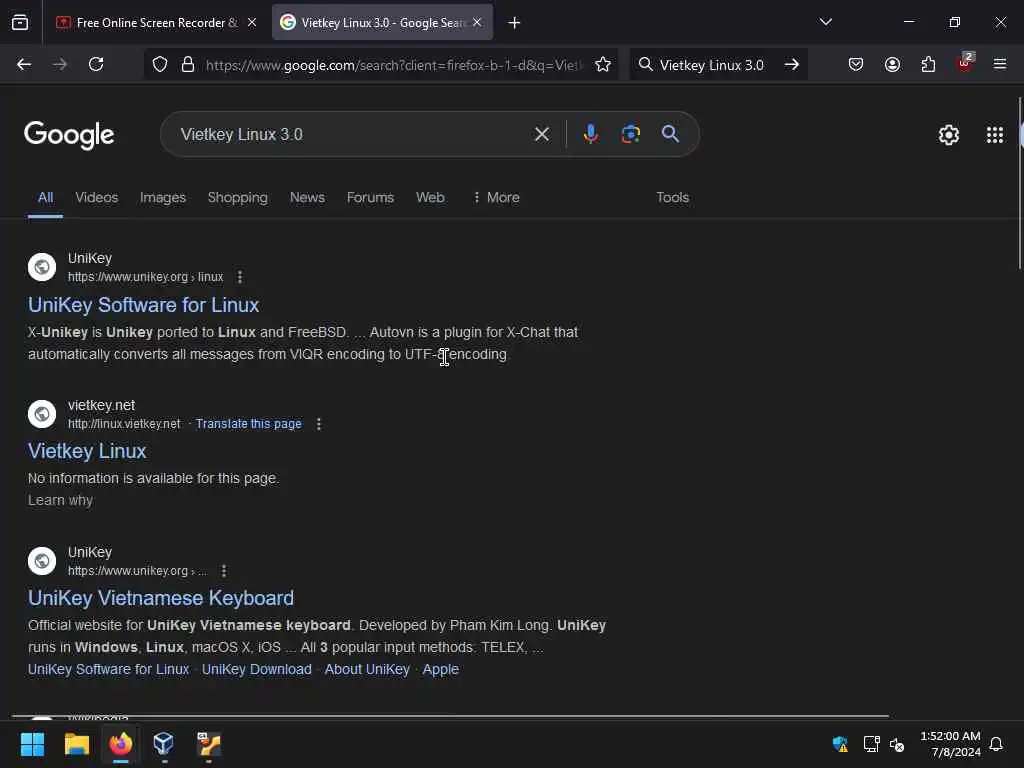Go back to previous page
The height and width of the screenshot is (768, 1024).
24,64
